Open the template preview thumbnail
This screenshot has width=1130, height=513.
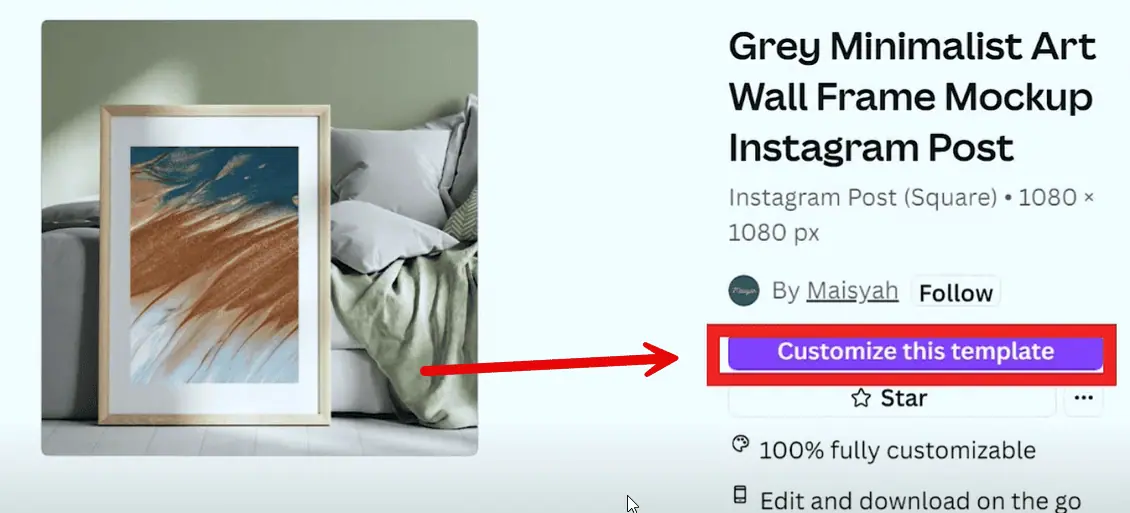259,238
